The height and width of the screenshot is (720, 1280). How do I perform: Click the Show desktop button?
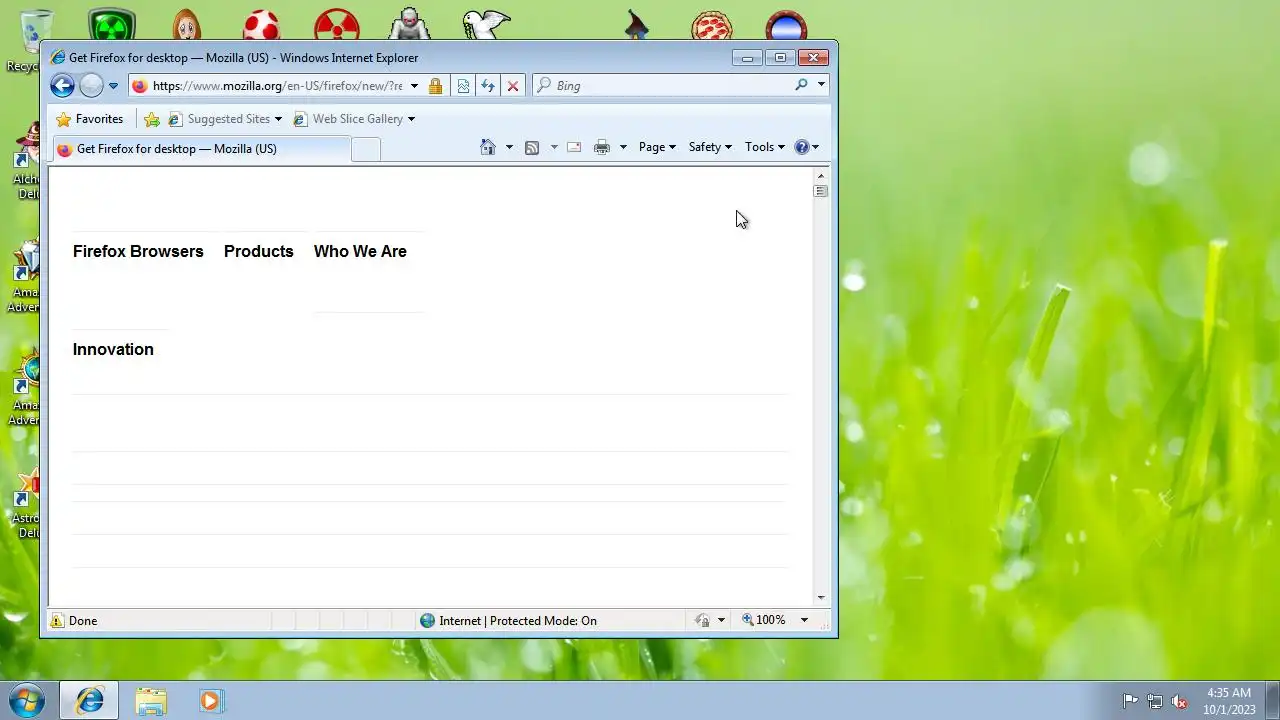(1272, 701)
